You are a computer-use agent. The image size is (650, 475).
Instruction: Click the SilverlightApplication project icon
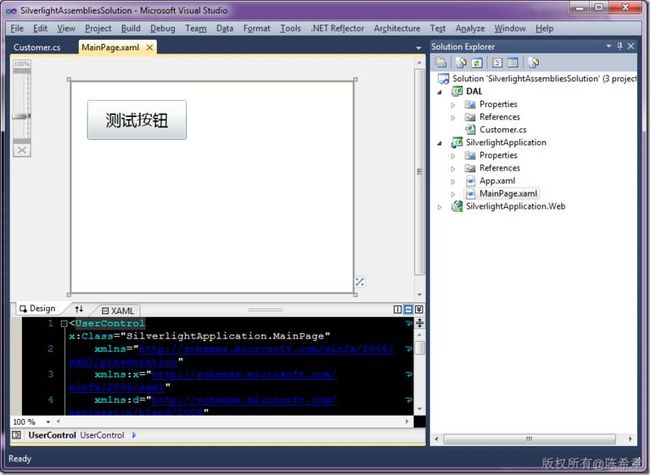pos(457,142)
